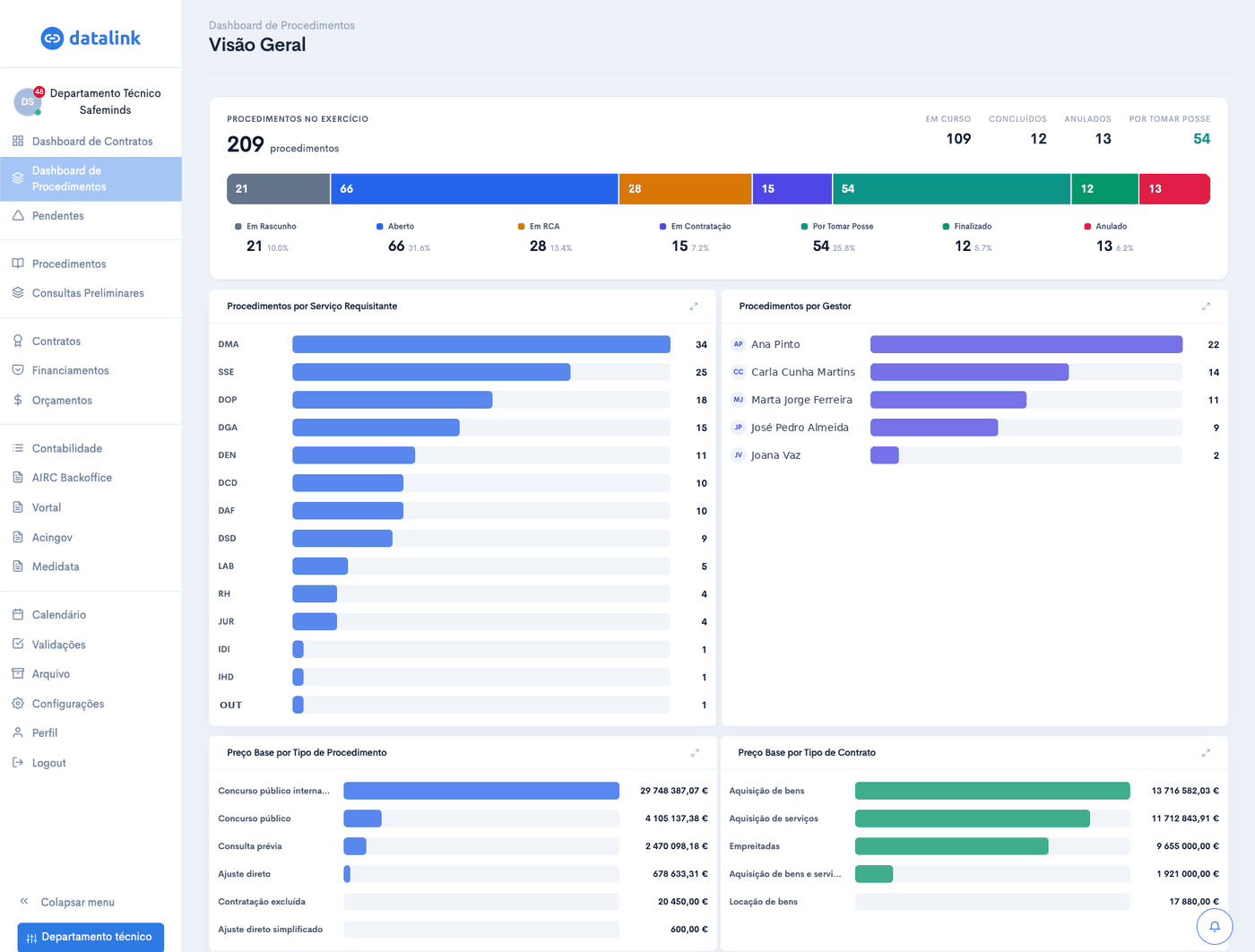Navigate to Contratos menu item
1255x952 pixels.
pyautogui.click(x=91, y=341)
